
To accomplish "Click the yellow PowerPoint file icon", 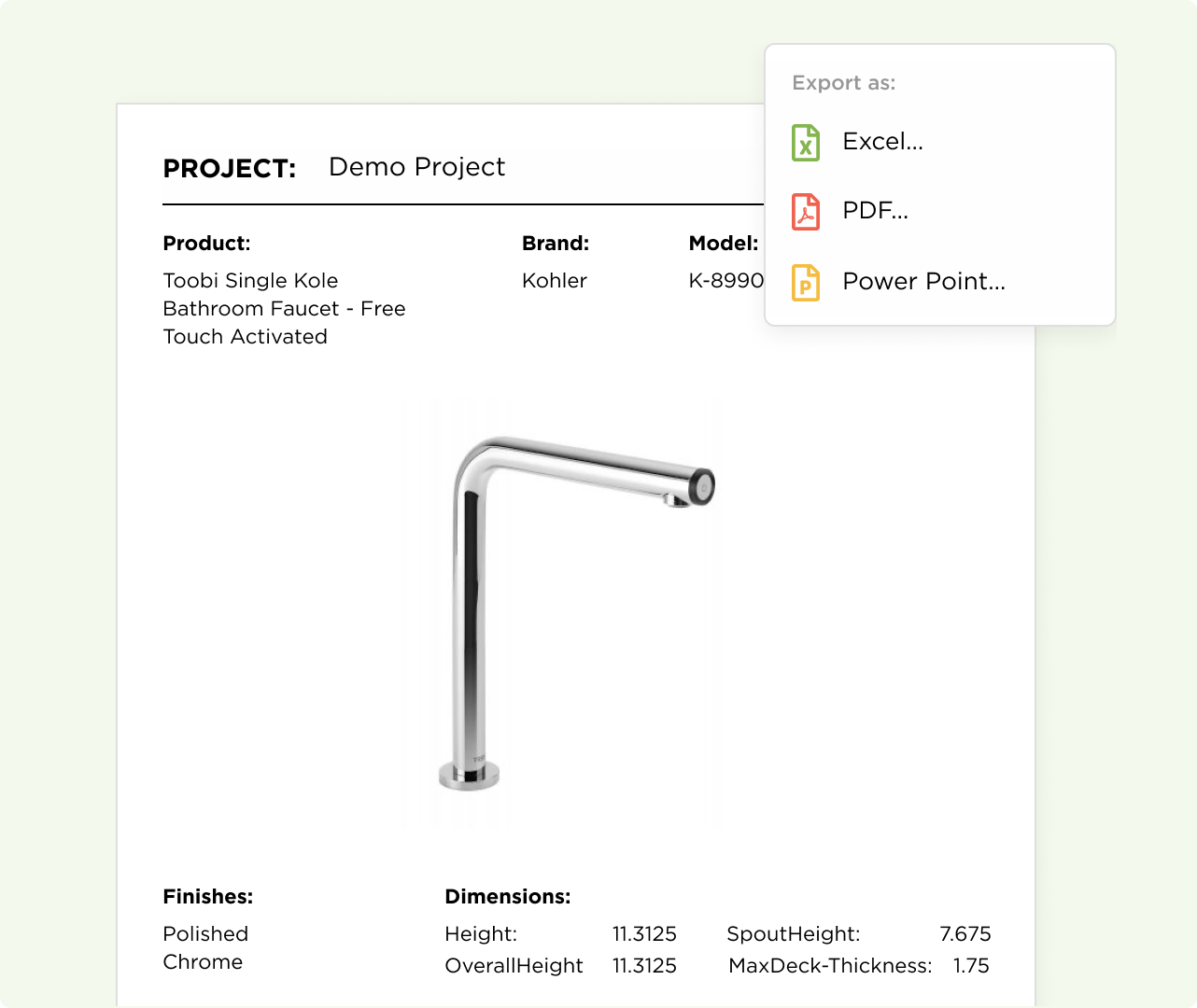I will pos(806,283).
